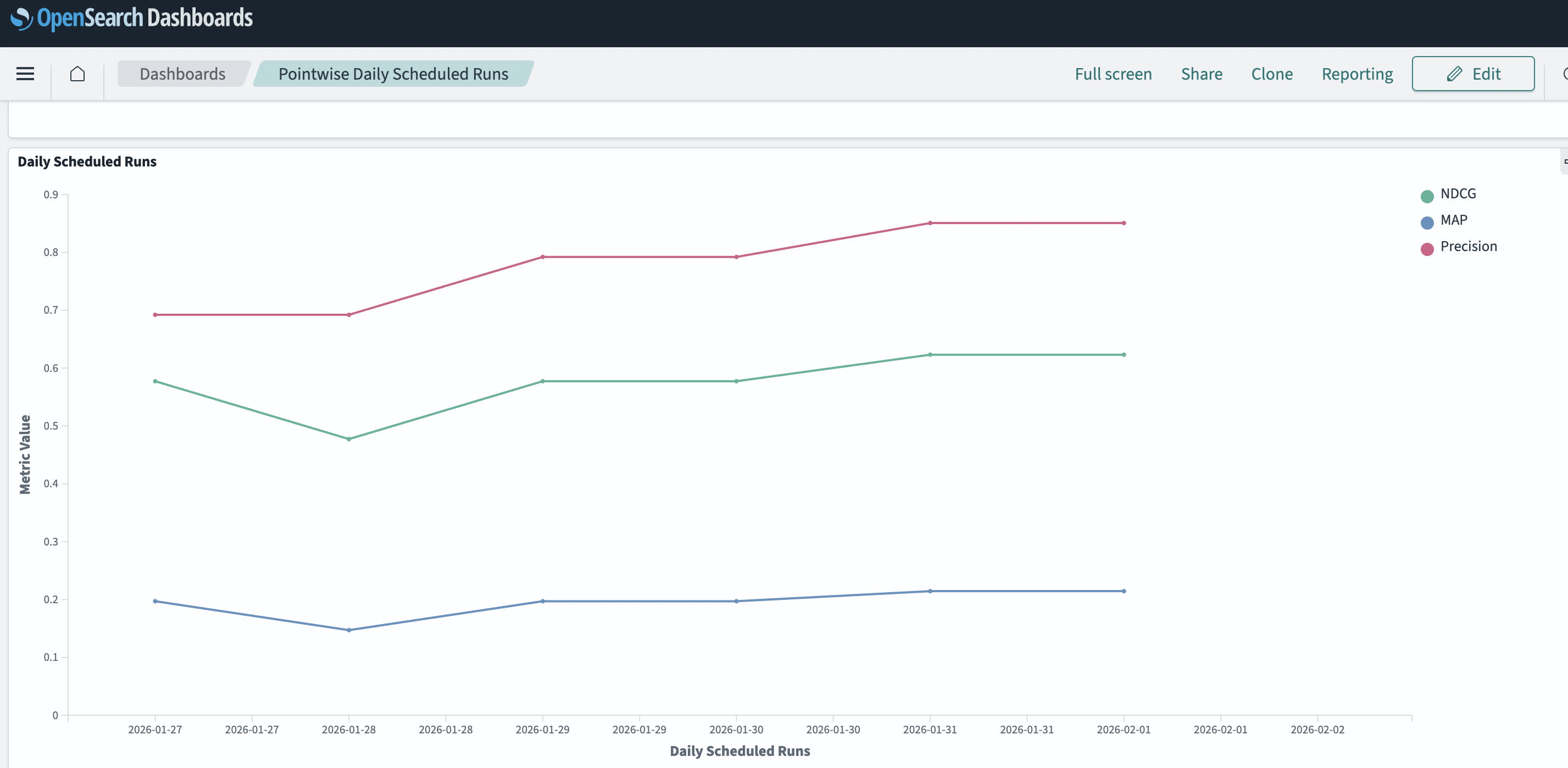This screenshot has width=1568, height=768.
Task: Toggle the NDCG series in the legend
Action: pos(1459,193)
